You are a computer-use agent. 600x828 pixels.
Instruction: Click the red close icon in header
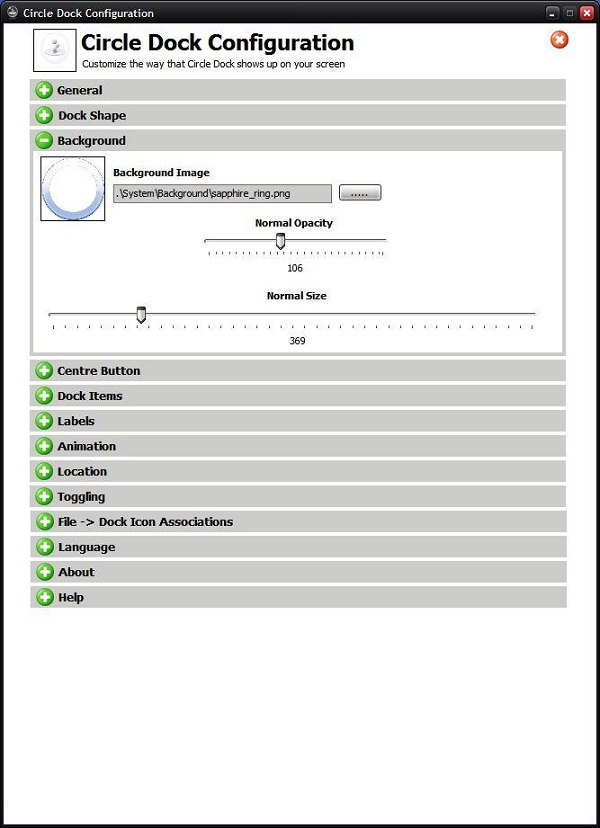(559, 40)
